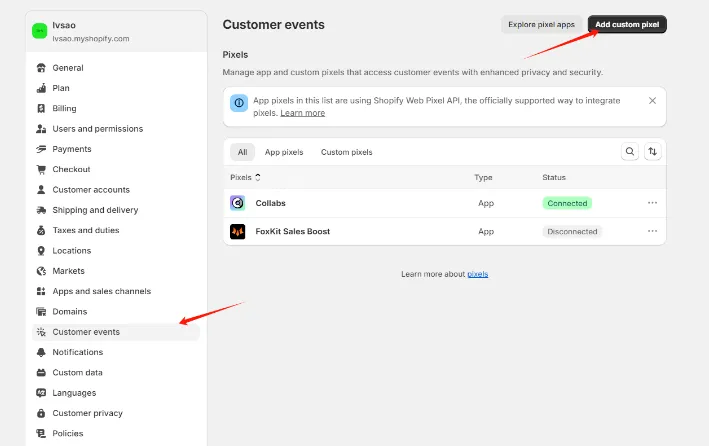Click the Type column header

coord(483,177)
